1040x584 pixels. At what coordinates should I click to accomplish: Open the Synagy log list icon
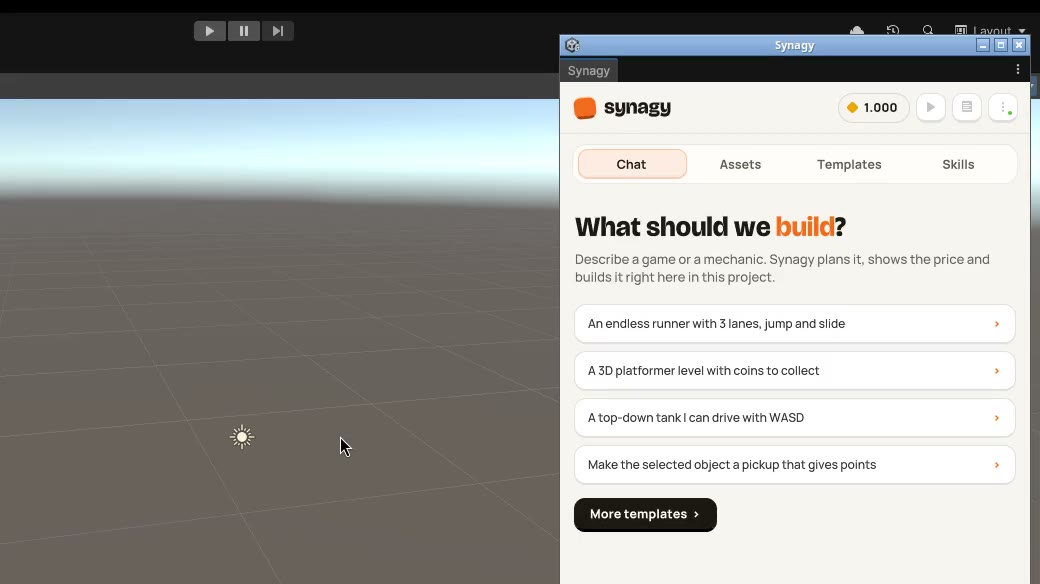point(967,108)
